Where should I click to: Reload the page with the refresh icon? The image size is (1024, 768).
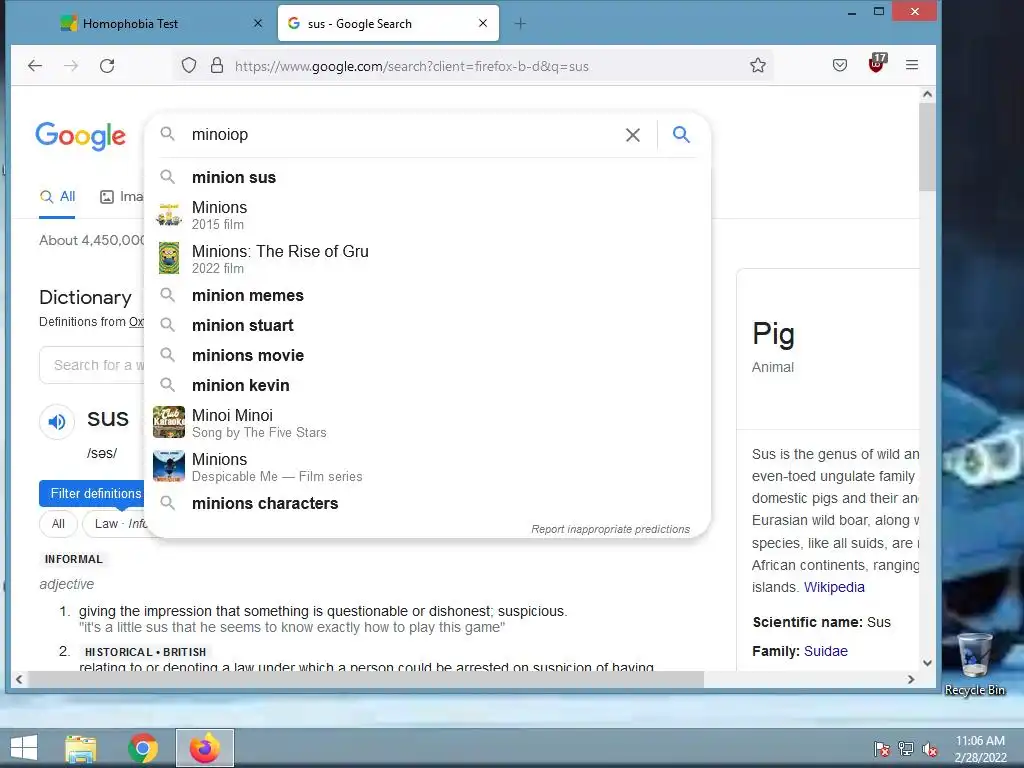pos(107,65)
